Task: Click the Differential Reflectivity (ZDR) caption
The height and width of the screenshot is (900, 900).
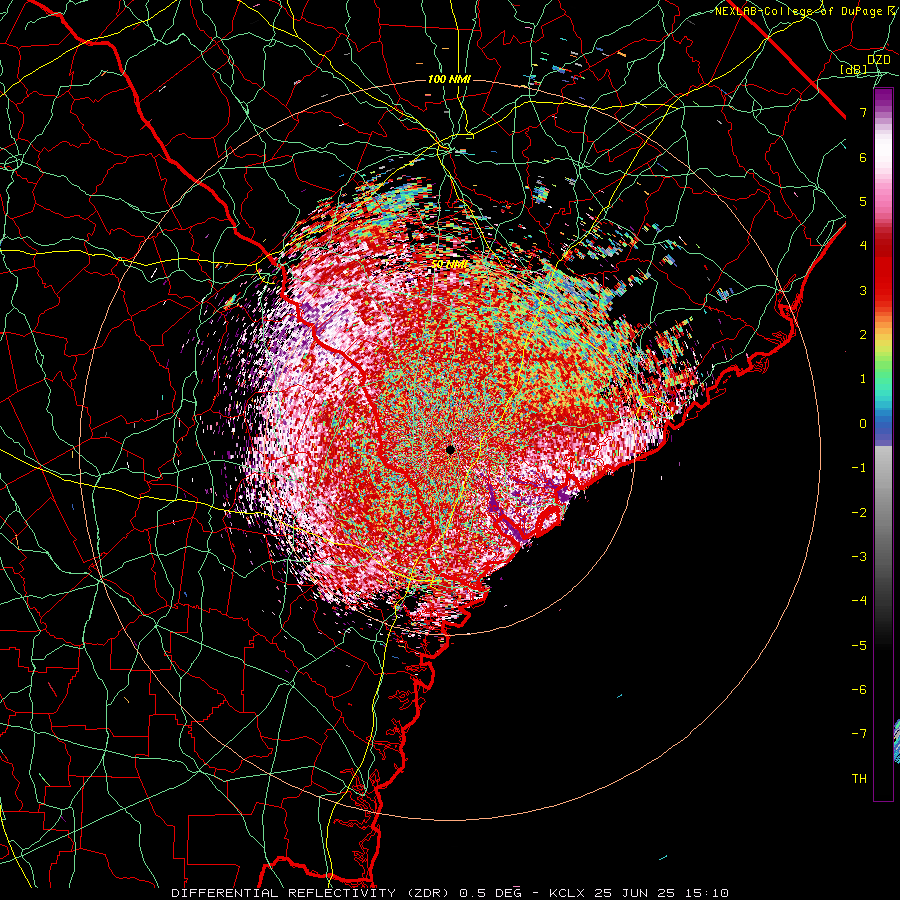Action: [312, 893]
